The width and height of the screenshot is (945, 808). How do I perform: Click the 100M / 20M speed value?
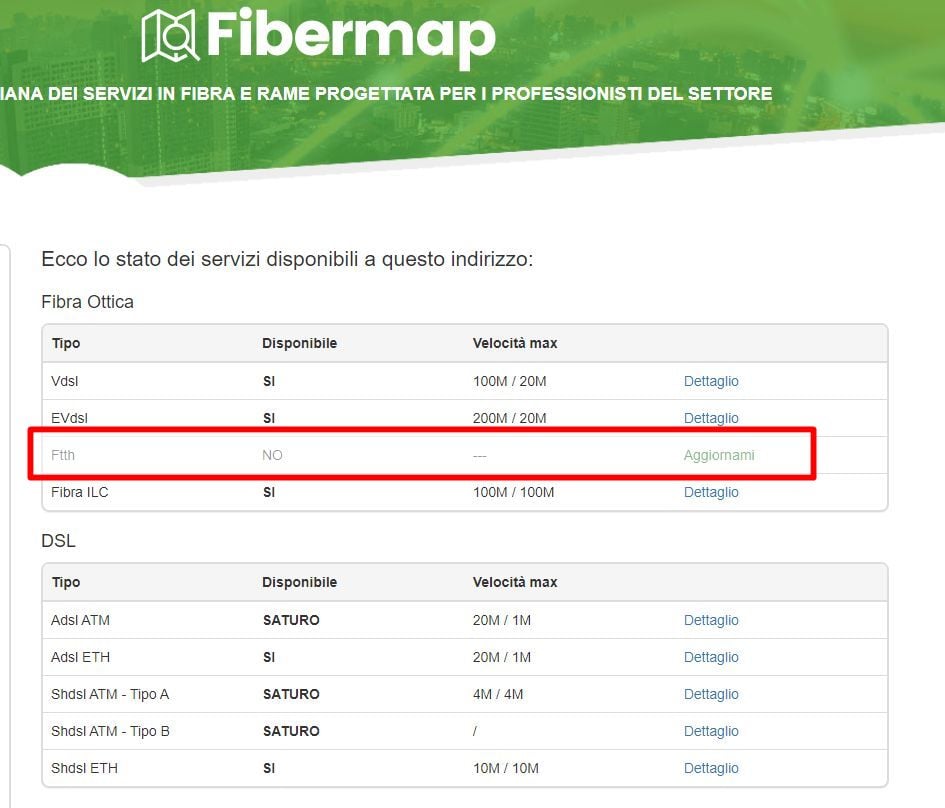point(509,381)
